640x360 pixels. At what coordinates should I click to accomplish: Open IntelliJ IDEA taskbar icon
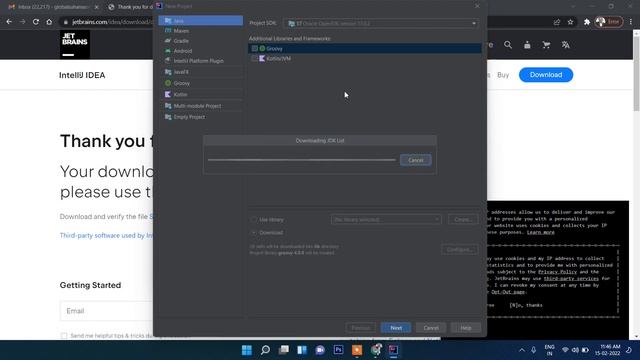pos(393,350)
